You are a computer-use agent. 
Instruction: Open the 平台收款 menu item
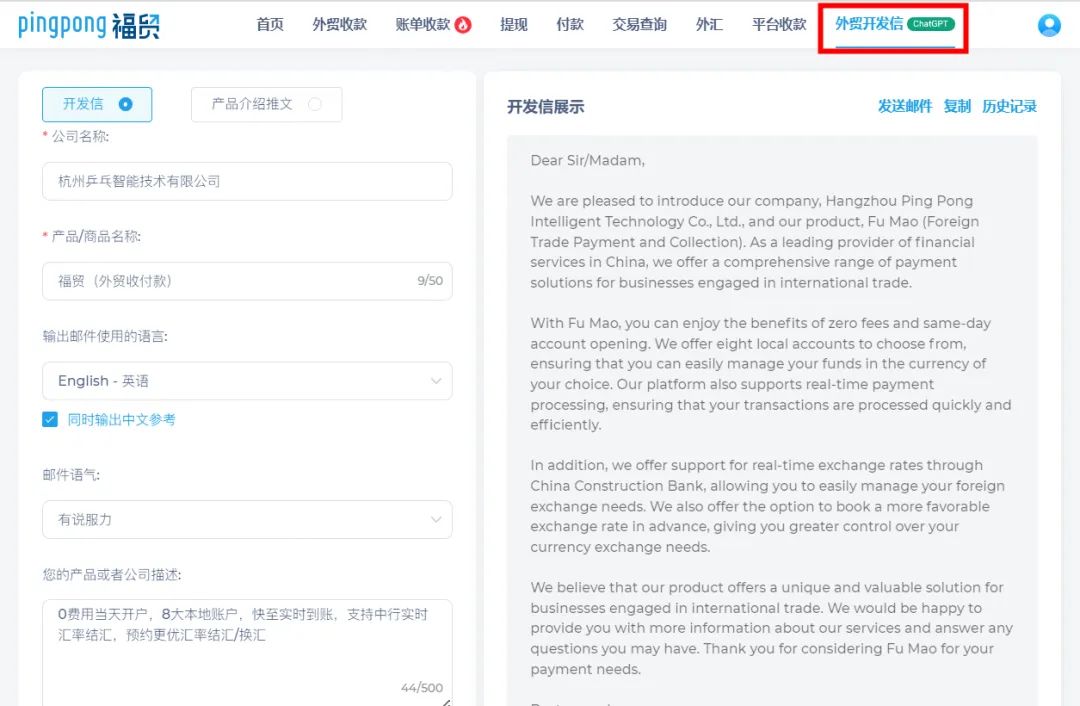click(779, 25)
